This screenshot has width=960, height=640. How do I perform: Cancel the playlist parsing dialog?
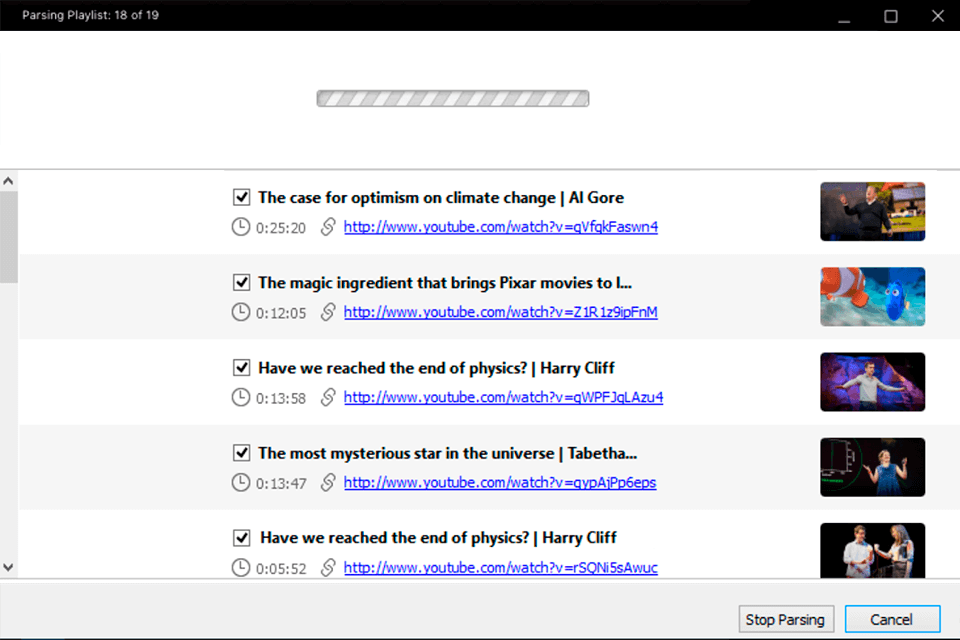pos(892,619)
